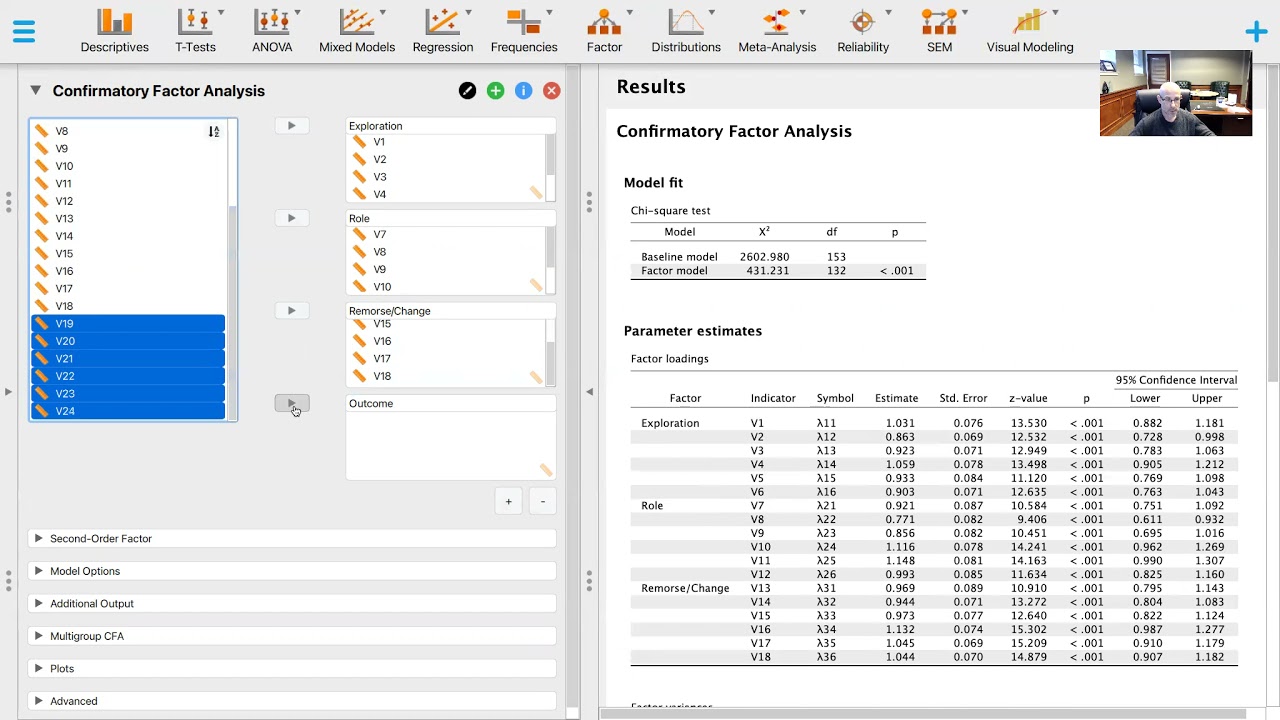Move selected variables to Exploration factor
Screen dimensions: 1280x720
[x=292, y=125]
